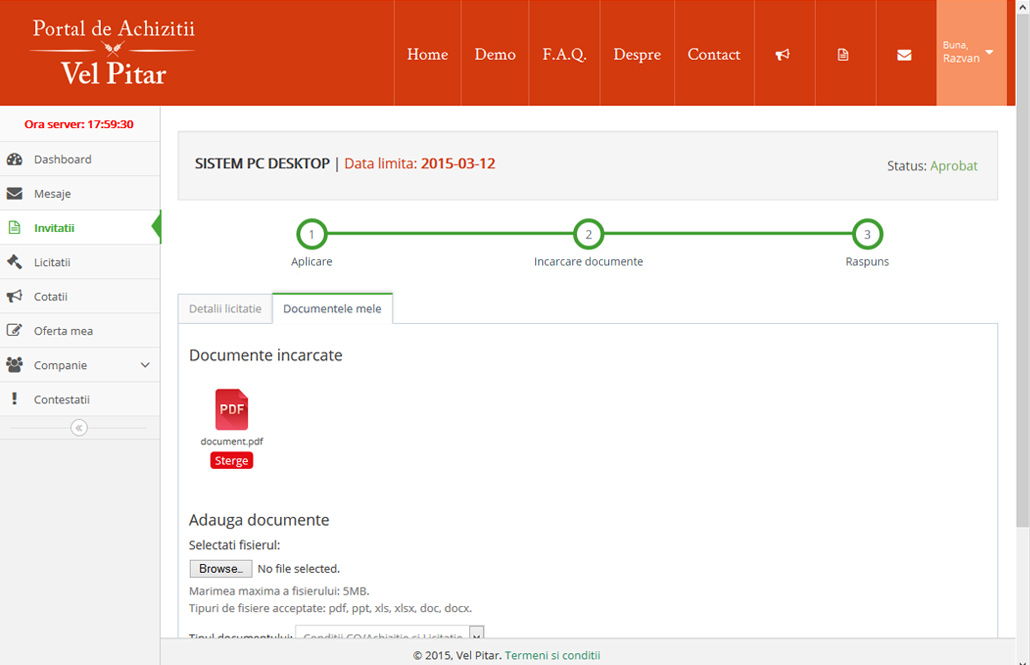The width and height of the screenshot is (1030, 665).
Task: Click the Ora server time text
Action: click(79, 124)
